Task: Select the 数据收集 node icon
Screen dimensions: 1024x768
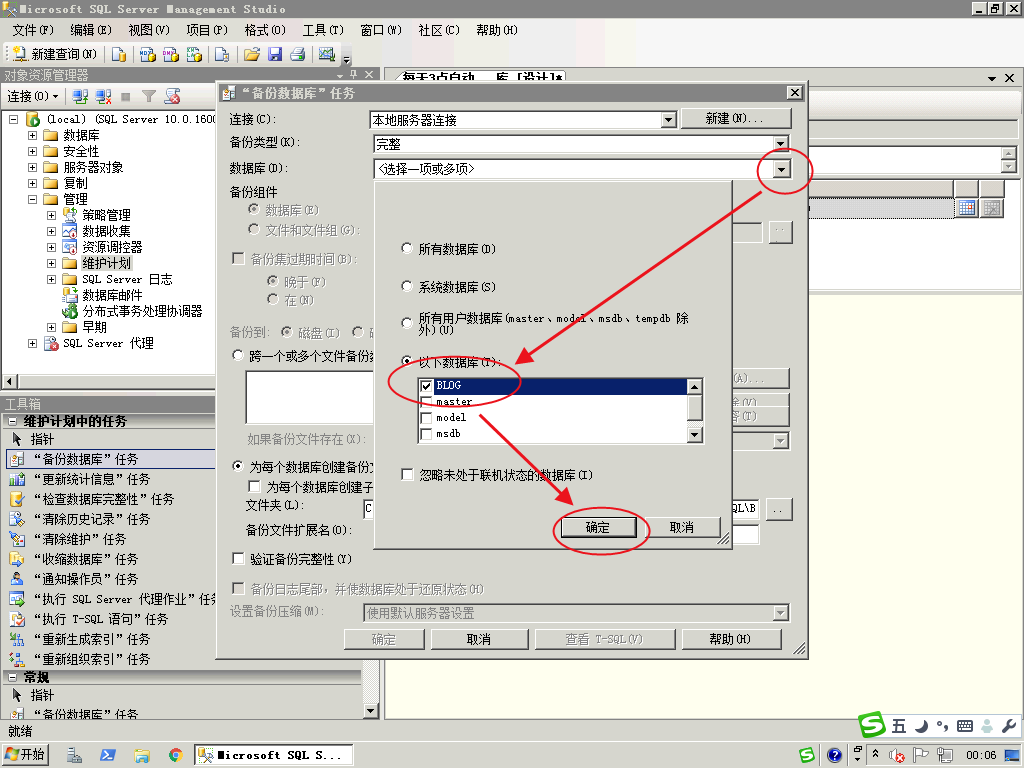Action: [x=70, y=231]
